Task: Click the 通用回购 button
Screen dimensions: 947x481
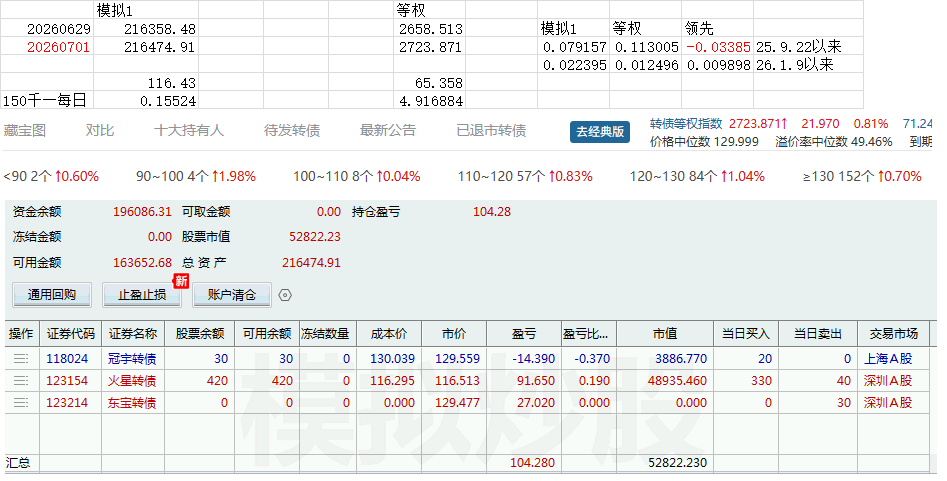Action: pos(52,295)
